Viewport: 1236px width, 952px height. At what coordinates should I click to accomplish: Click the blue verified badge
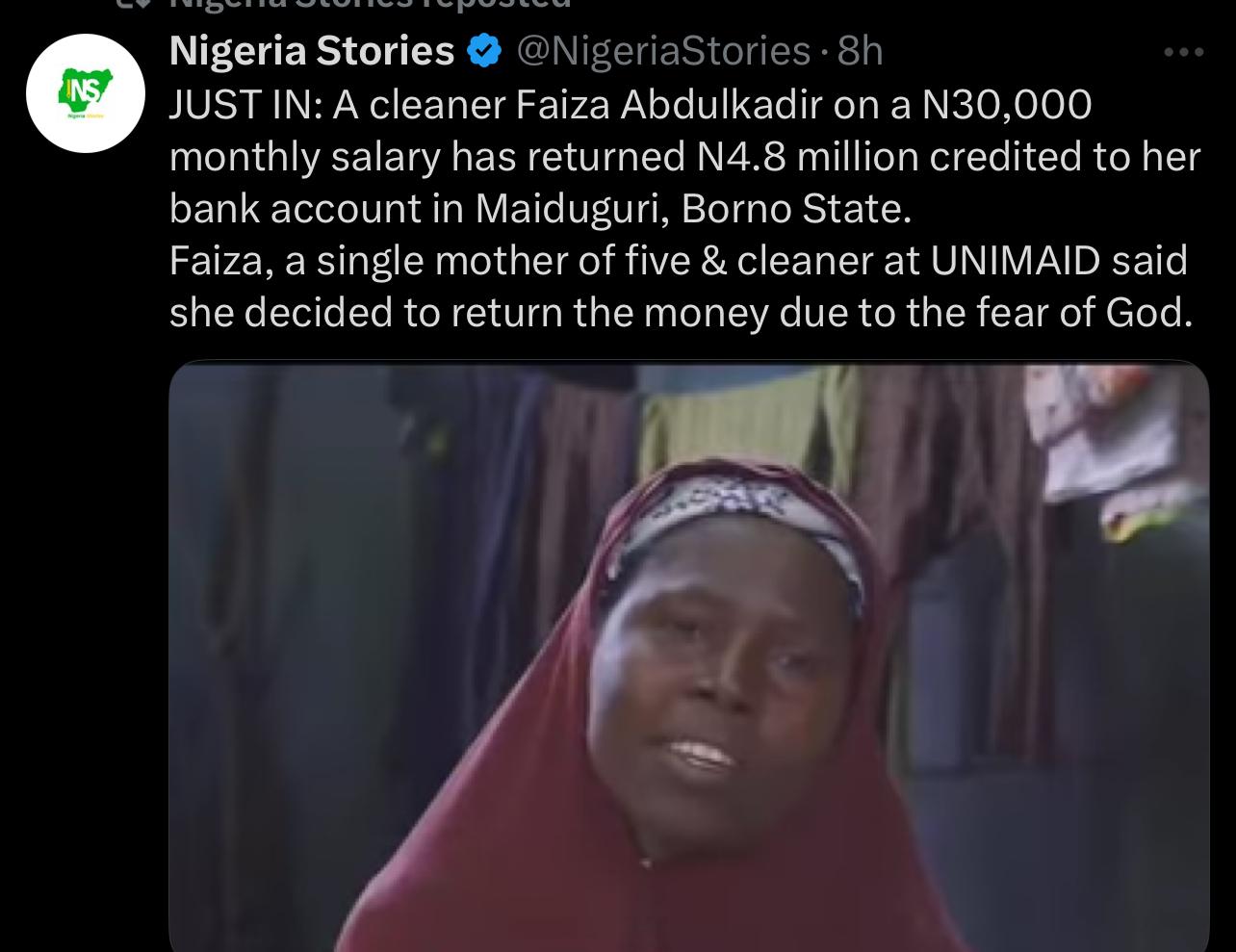coord(484,51)
